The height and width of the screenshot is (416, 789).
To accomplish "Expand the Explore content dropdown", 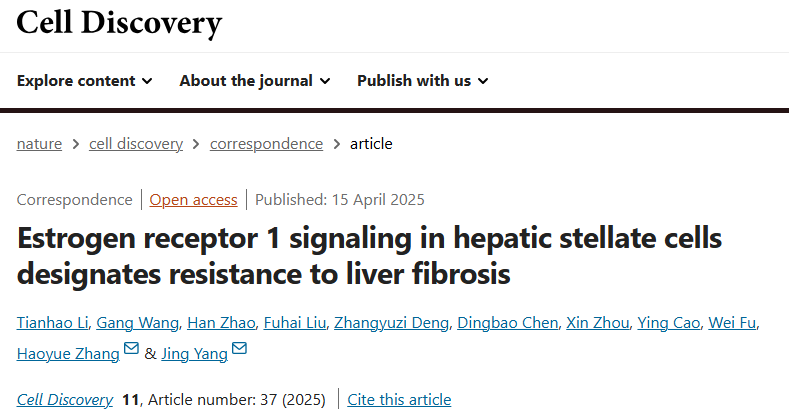I will click(85, 80).
